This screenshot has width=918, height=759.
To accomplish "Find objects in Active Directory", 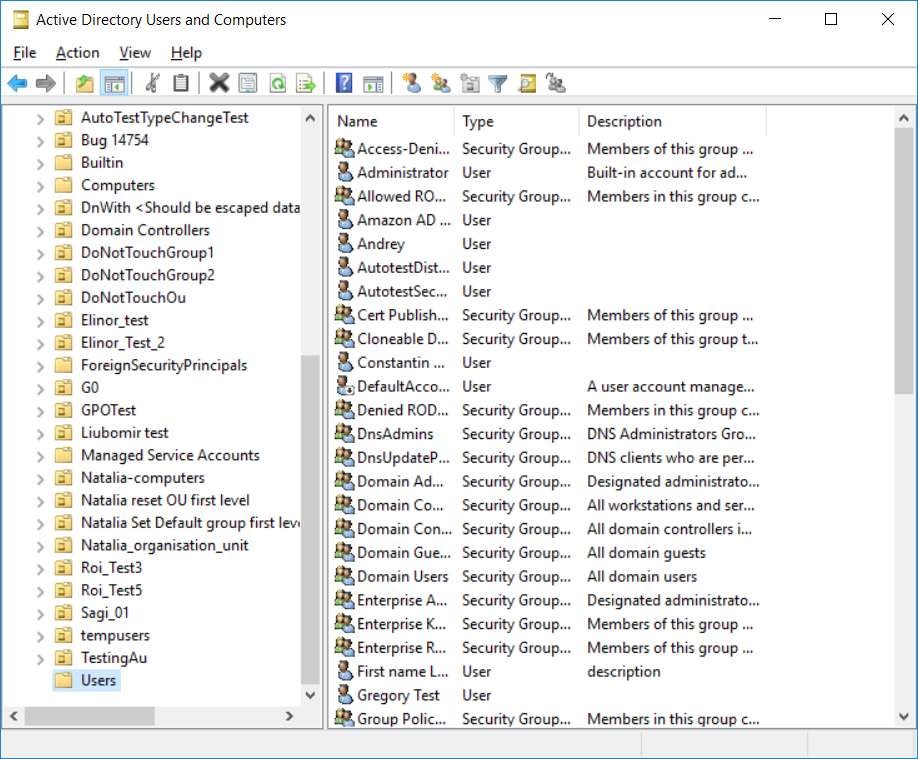I will point(526,83).
